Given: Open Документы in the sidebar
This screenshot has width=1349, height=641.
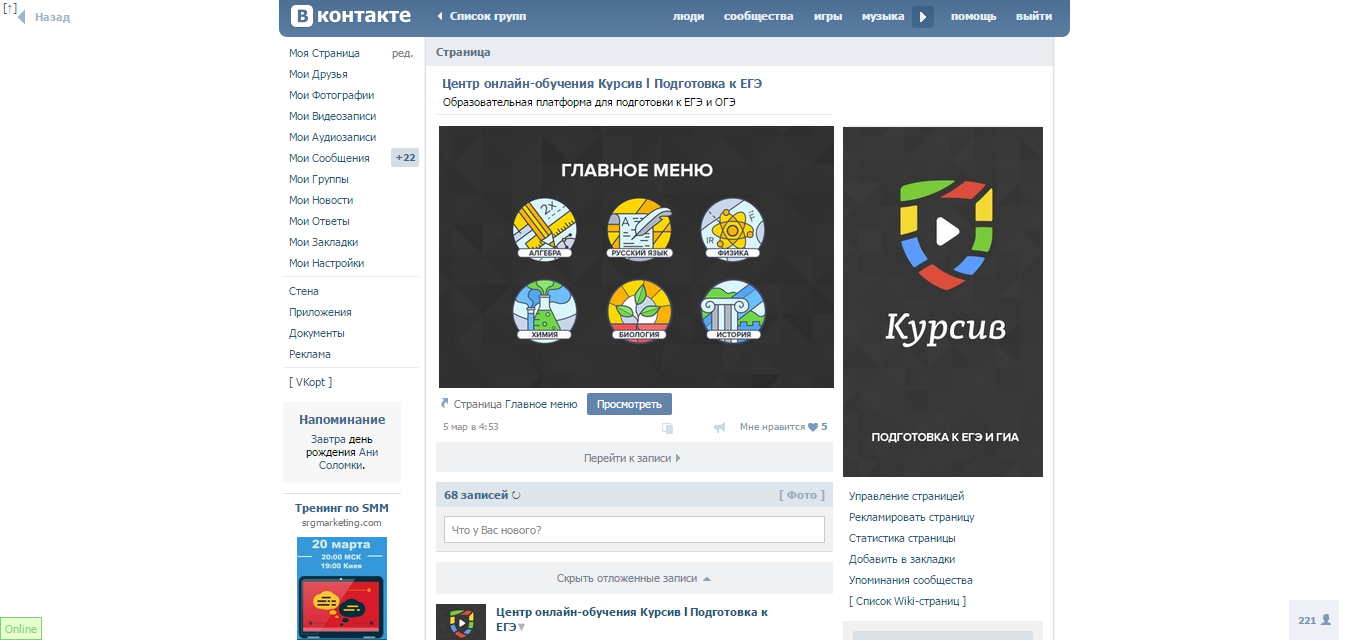Looking at the screenshot, I should coord(317,333).
